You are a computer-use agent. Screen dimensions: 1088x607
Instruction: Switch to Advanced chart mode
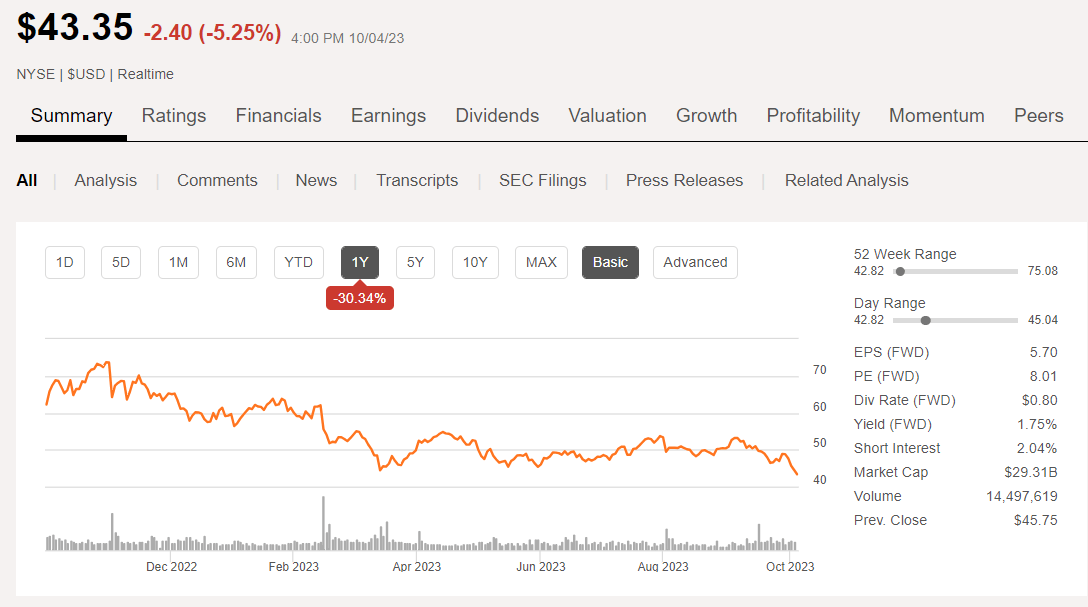click(x=695, y=262)
